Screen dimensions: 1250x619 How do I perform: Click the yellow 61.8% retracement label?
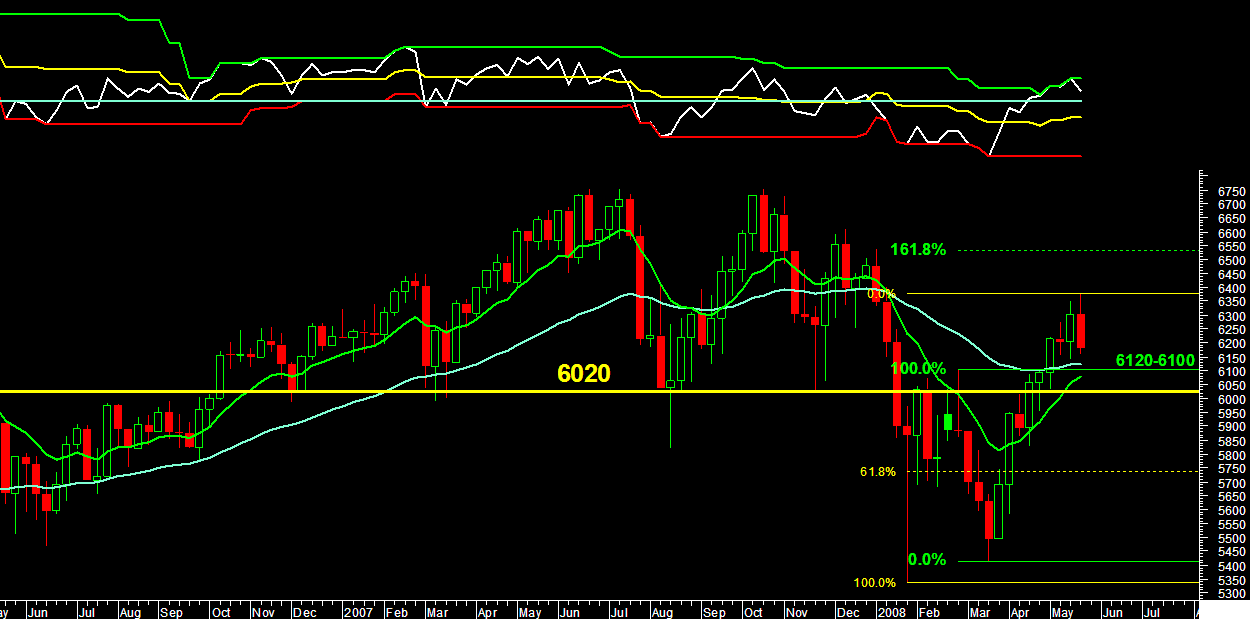tap(877, 471)
